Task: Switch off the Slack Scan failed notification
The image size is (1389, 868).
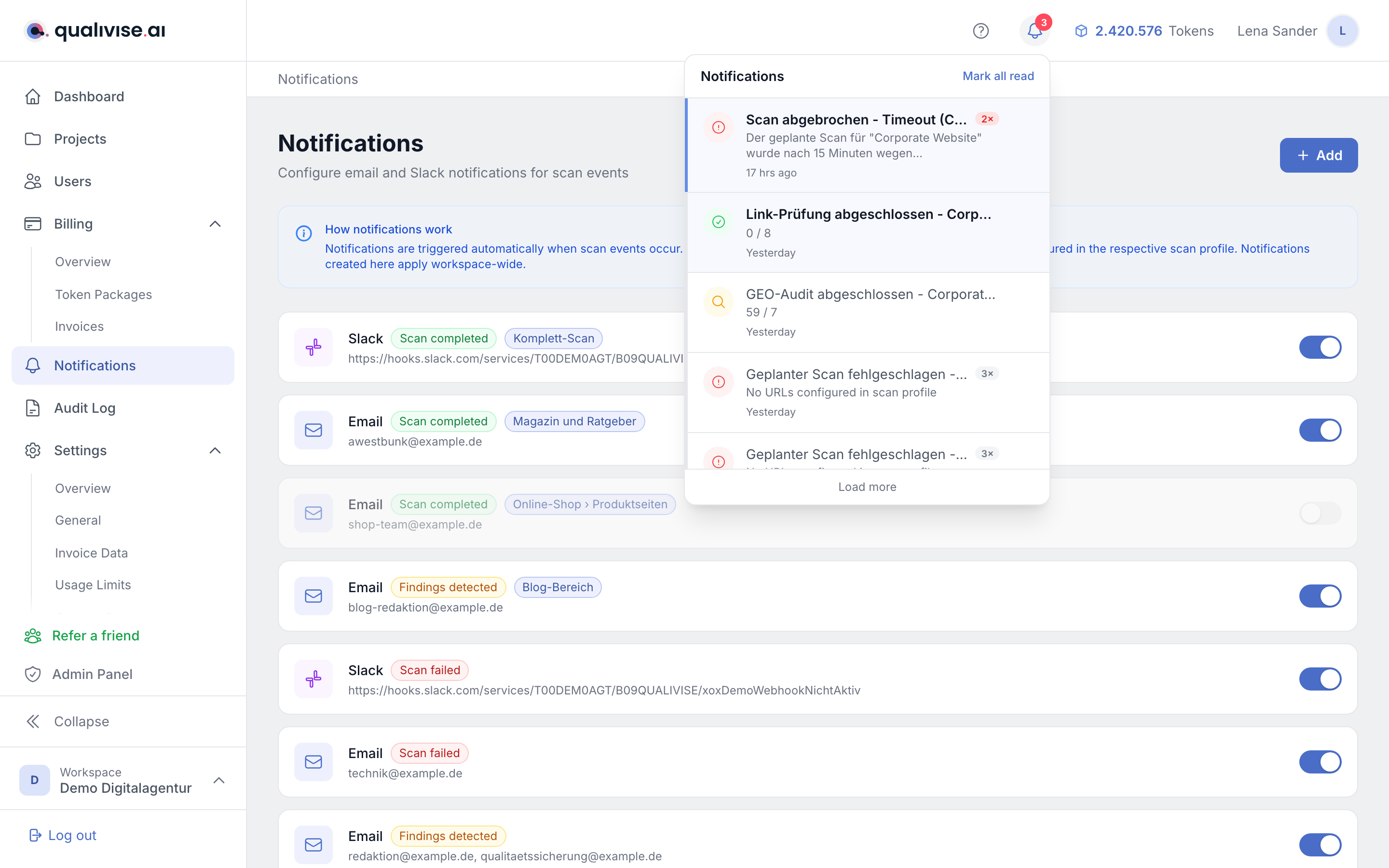Action: click(1320, 679)
